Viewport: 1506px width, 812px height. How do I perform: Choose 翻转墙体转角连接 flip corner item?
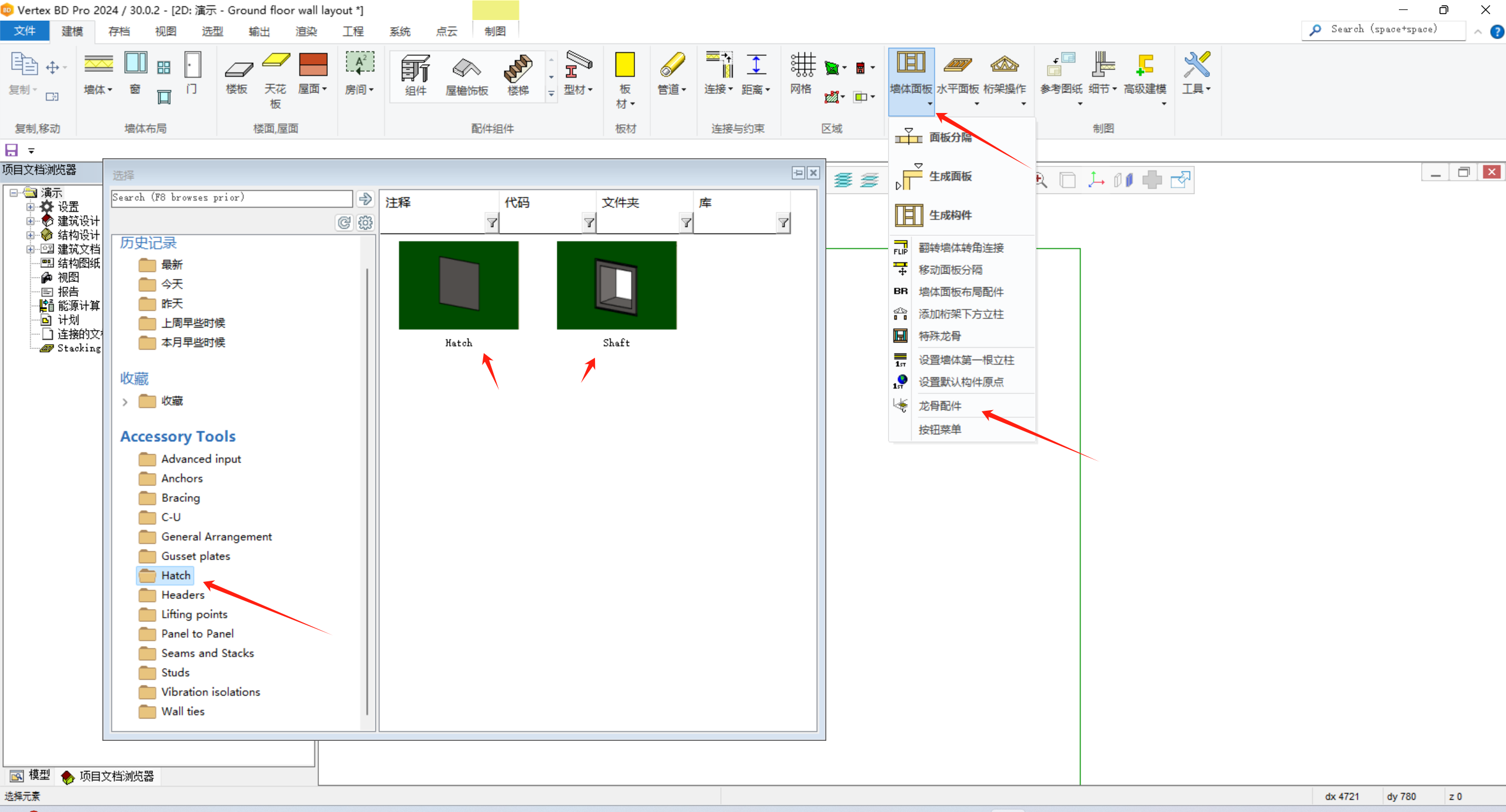pos(961,248)
